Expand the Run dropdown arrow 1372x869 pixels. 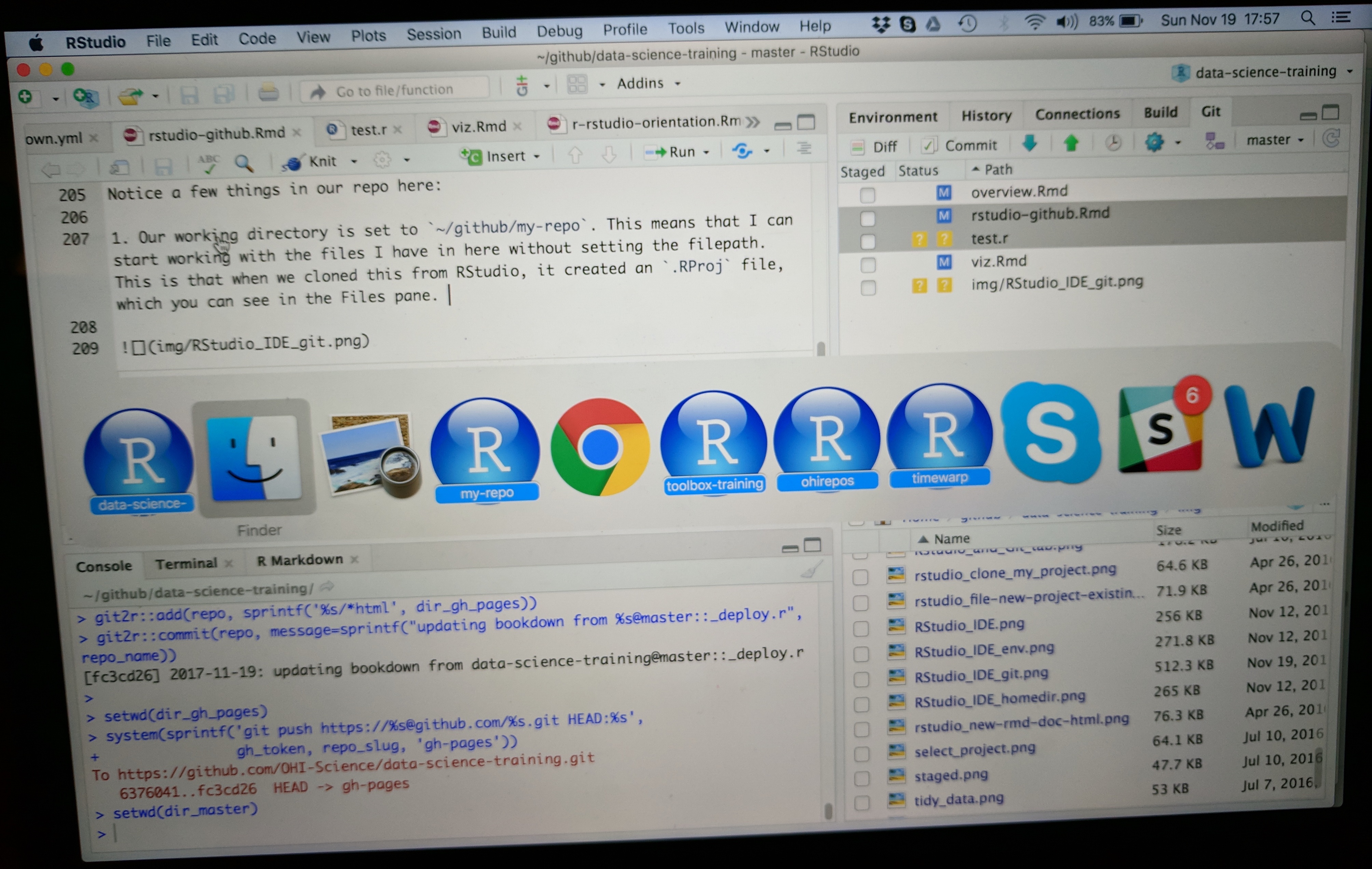[707, 152]
